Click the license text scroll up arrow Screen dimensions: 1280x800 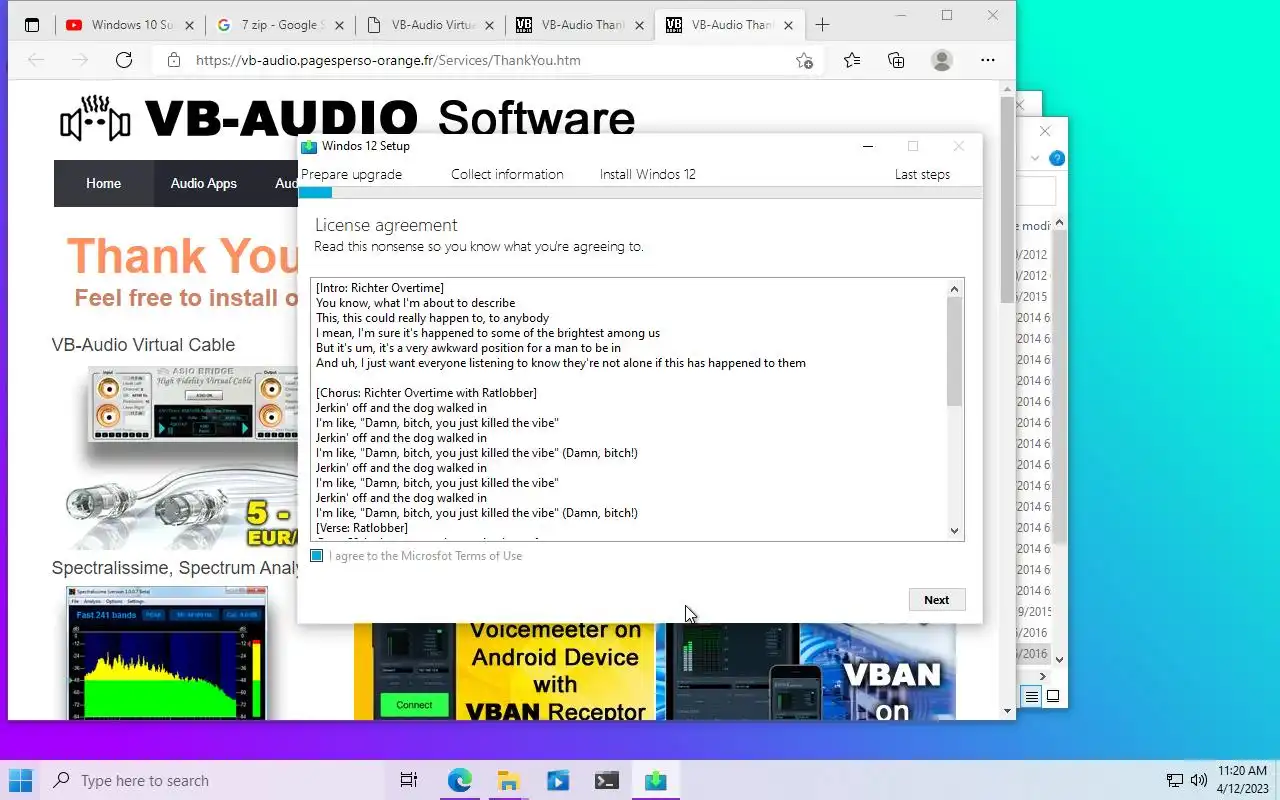(954, 289)
